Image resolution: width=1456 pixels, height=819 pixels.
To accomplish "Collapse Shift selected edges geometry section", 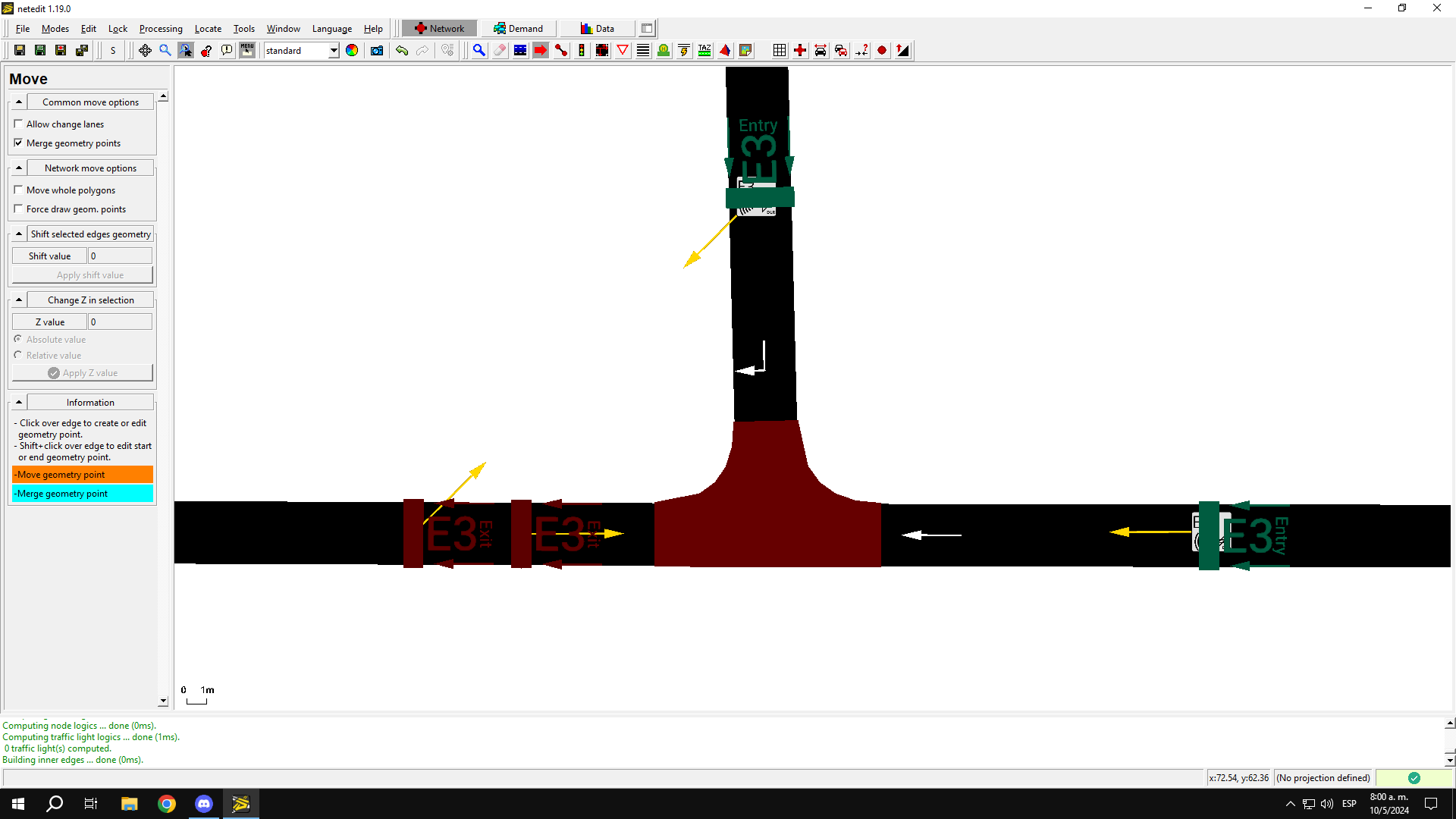I will click(x=19, y=234).
